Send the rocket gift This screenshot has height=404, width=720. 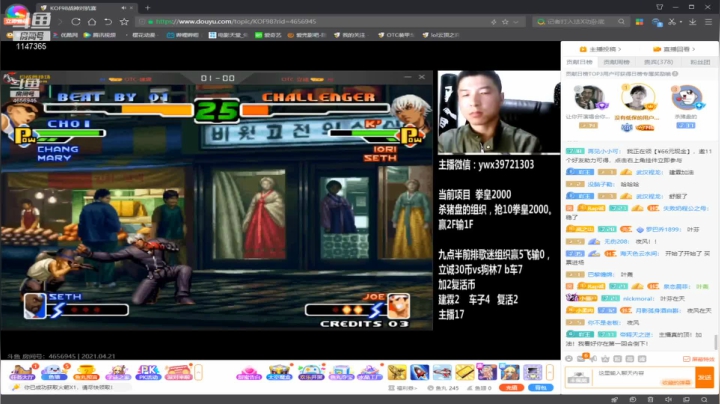(x=419, y=372)
